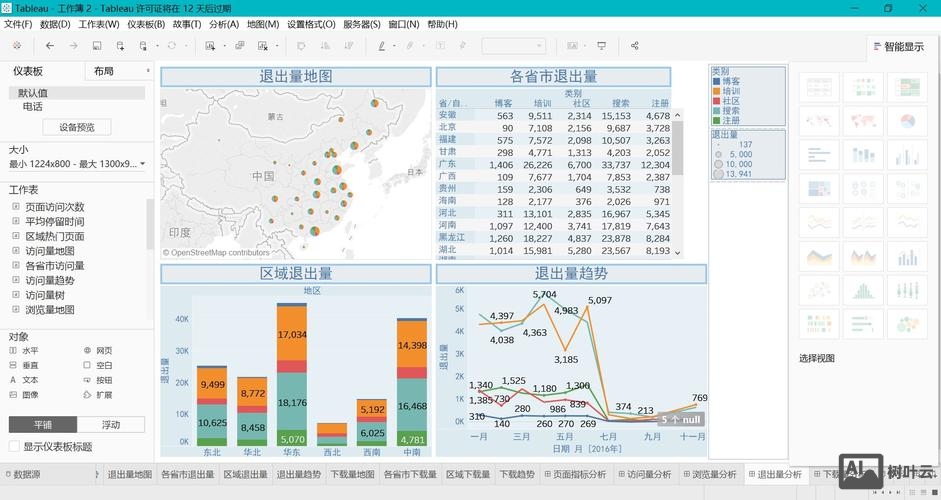The height and width of the screenshot is (500, 941).
Task: Open the 分析(A) menu
Action: (x=224, y=24)
